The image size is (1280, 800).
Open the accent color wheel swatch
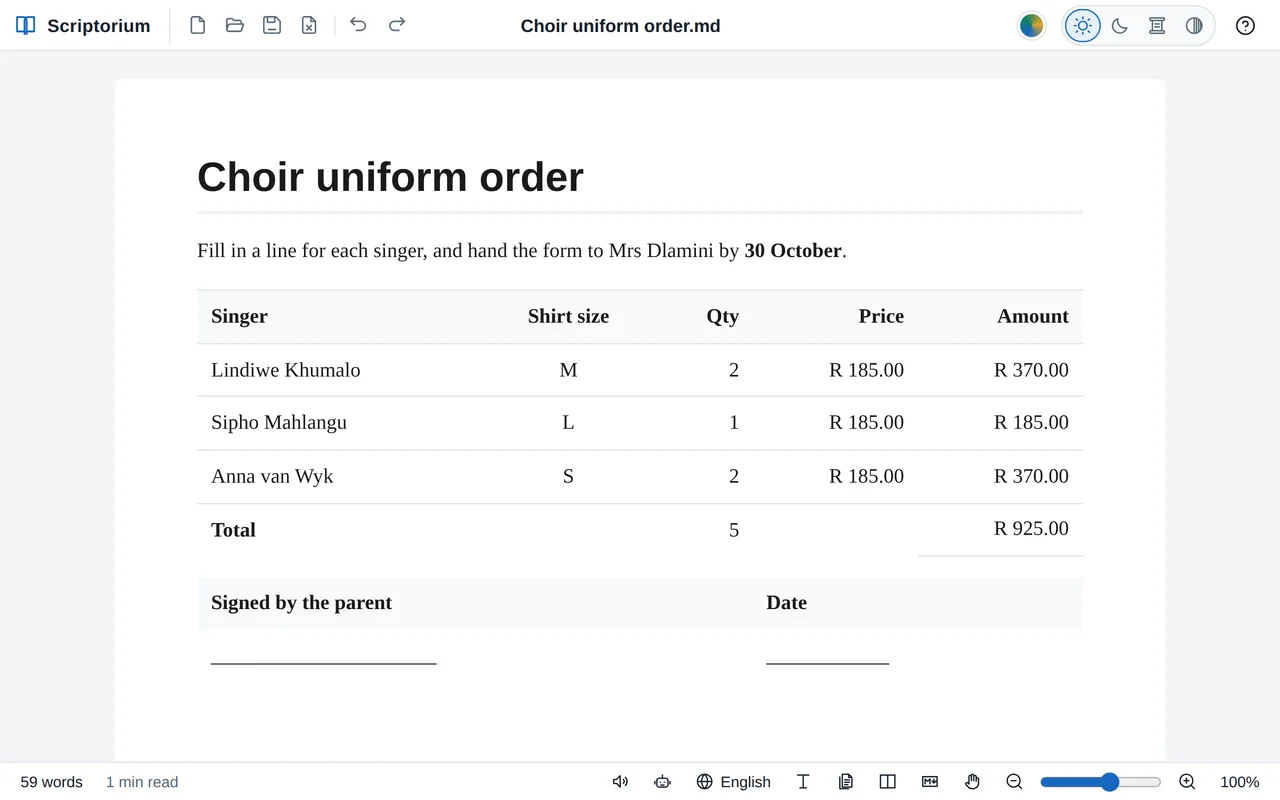click(x=1032, y=26)
